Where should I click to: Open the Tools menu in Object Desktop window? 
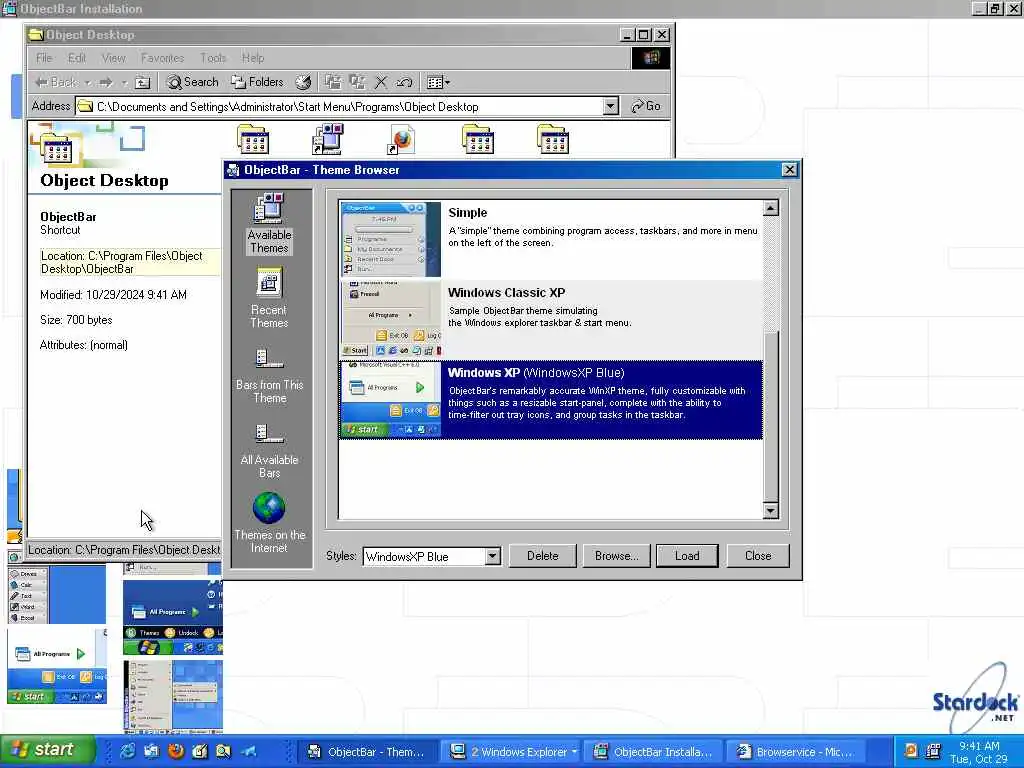pyautogui.click(x=213, y=58)
